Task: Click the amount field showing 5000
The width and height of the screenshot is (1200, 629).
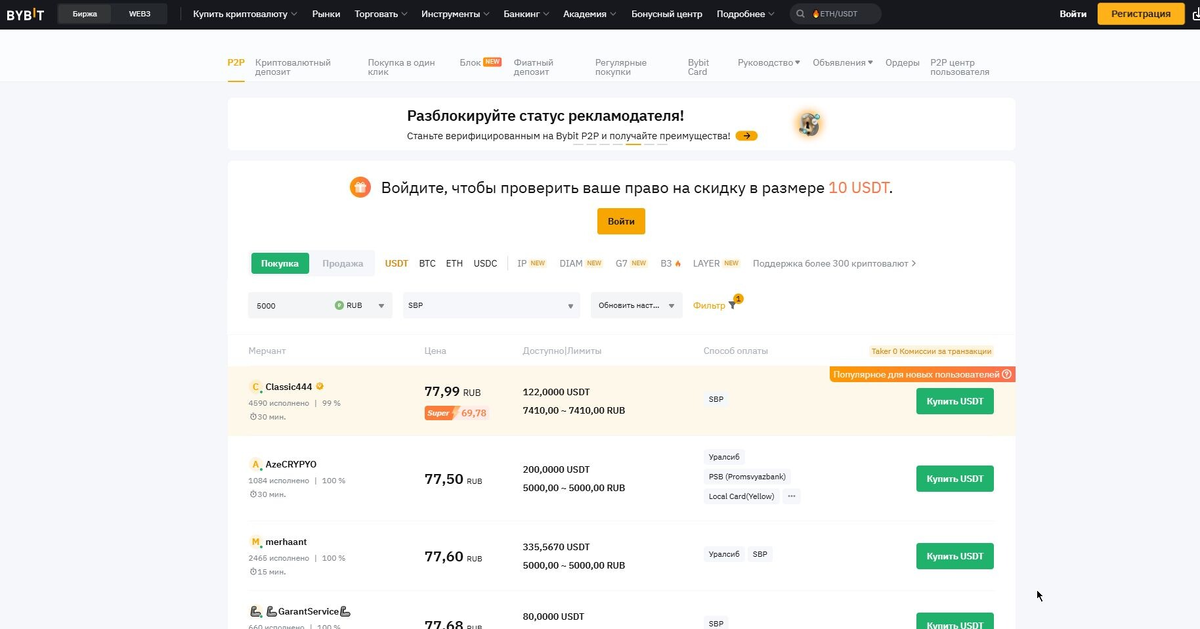Action: 290,305
